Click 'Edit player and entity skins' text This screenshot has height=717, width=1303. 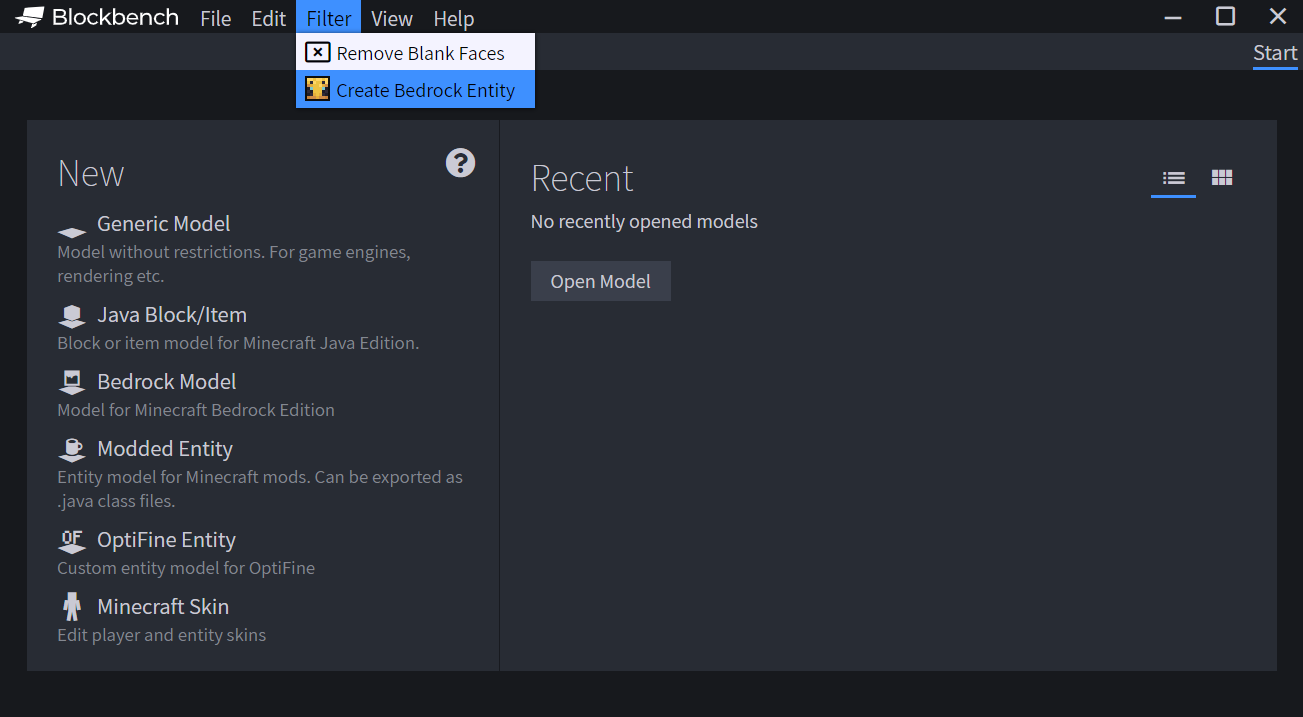pyautogui.click(x=162, y=635)
